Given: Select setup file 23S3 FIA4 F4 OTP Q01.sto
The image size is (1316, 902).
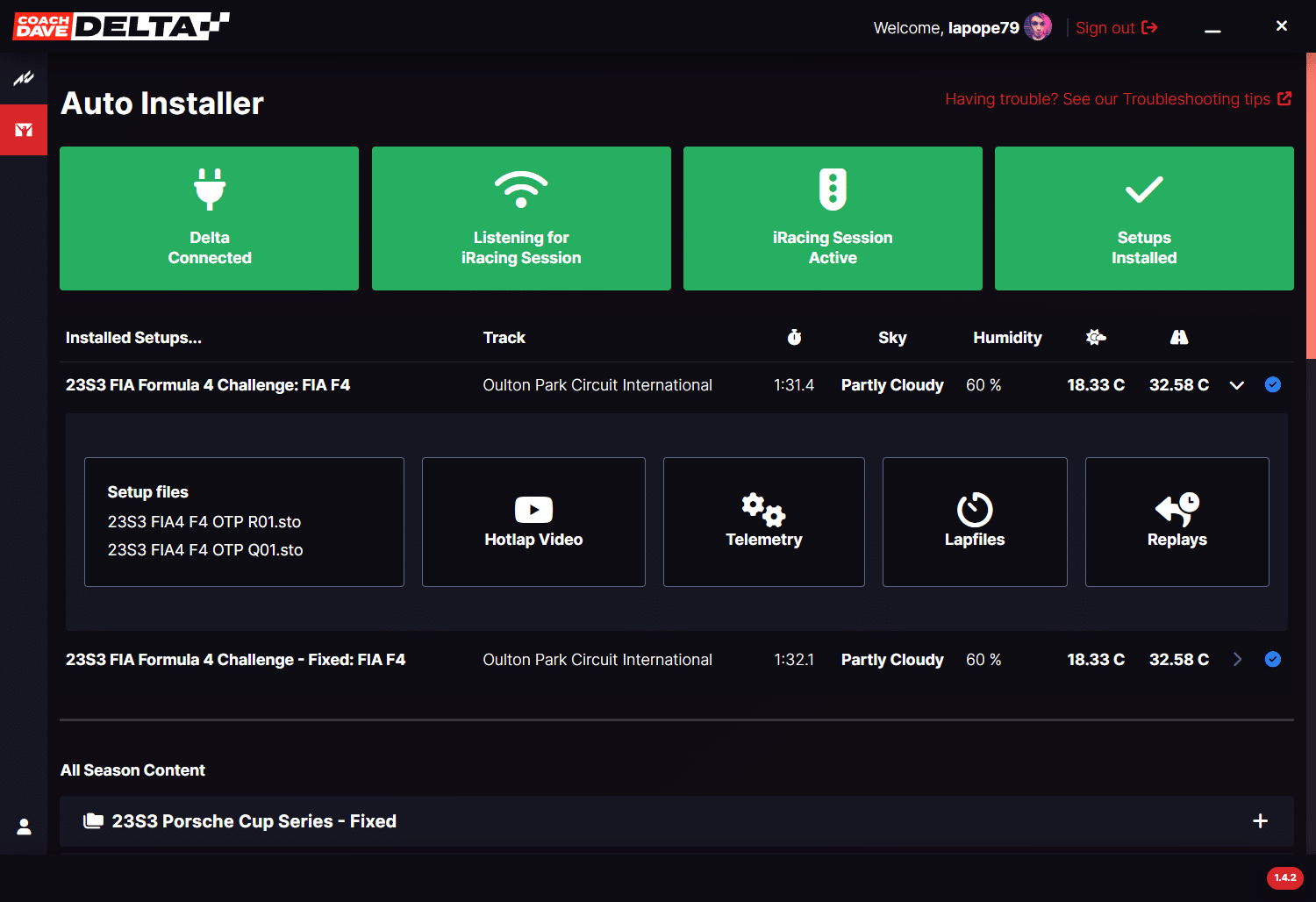Looking at the screenshot, I should [x=205, y=550].
